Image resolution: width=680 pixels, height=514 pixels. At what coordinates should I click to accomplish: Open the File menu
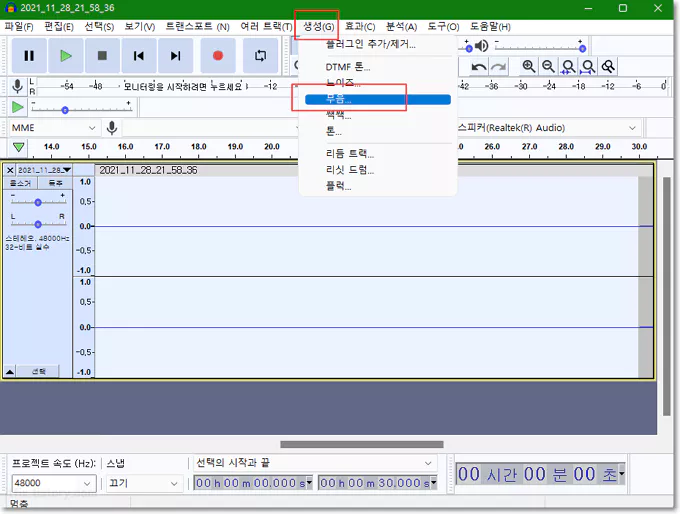click(19, 27)
